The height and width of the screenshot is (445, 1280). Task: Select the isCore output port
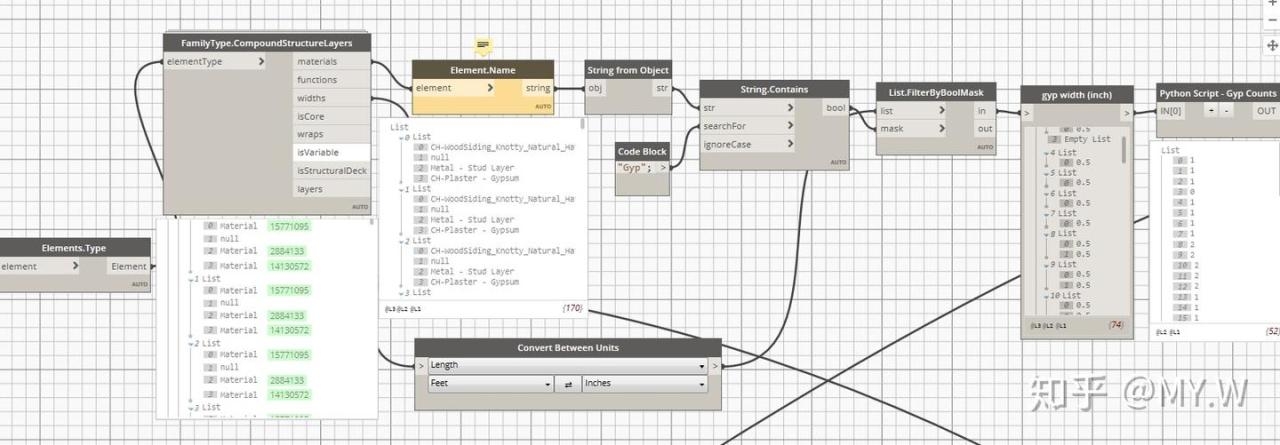point(331,116)
